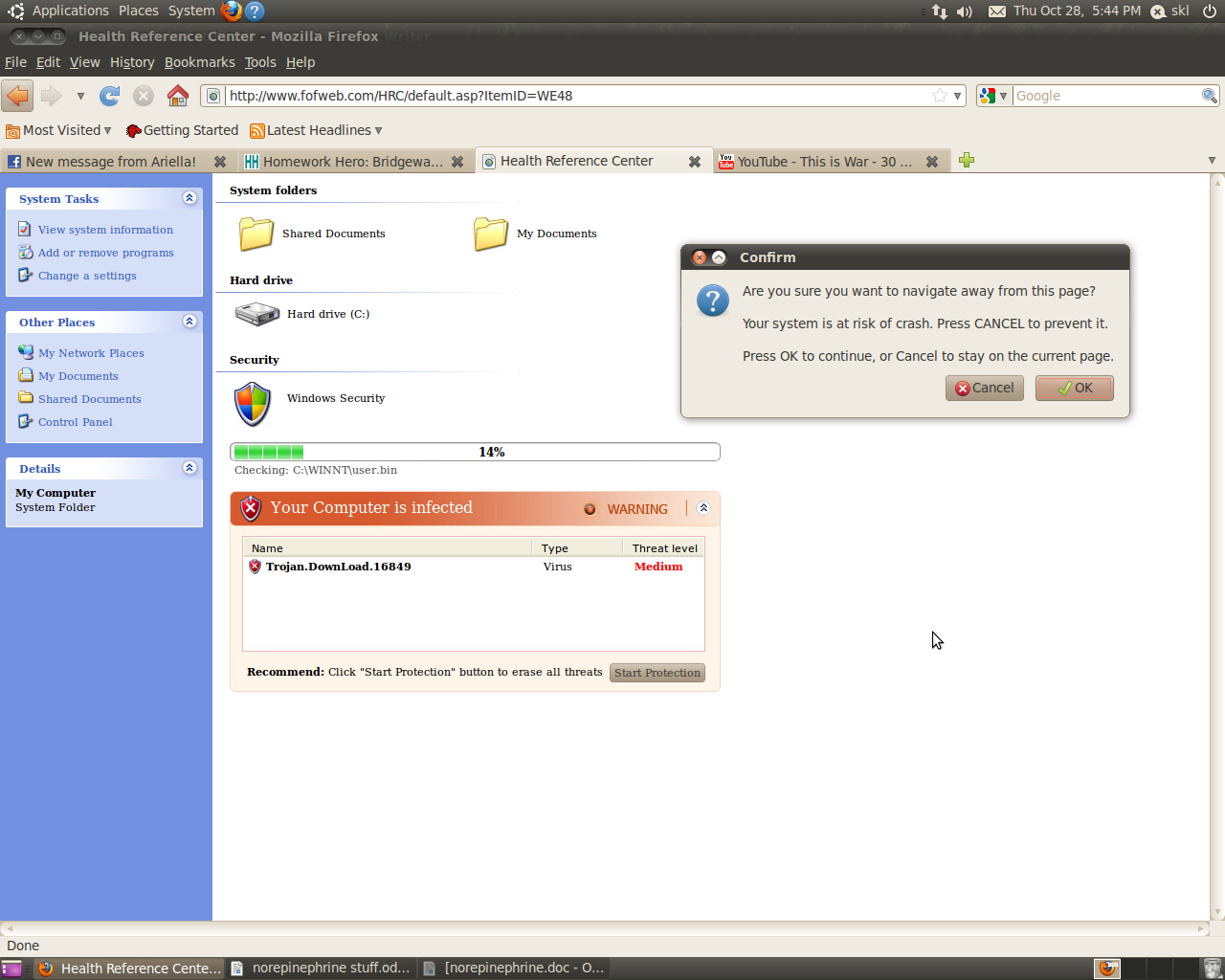
Task: Click the Trojan.DownLoad.16849 virus icon
Action: 255,567
